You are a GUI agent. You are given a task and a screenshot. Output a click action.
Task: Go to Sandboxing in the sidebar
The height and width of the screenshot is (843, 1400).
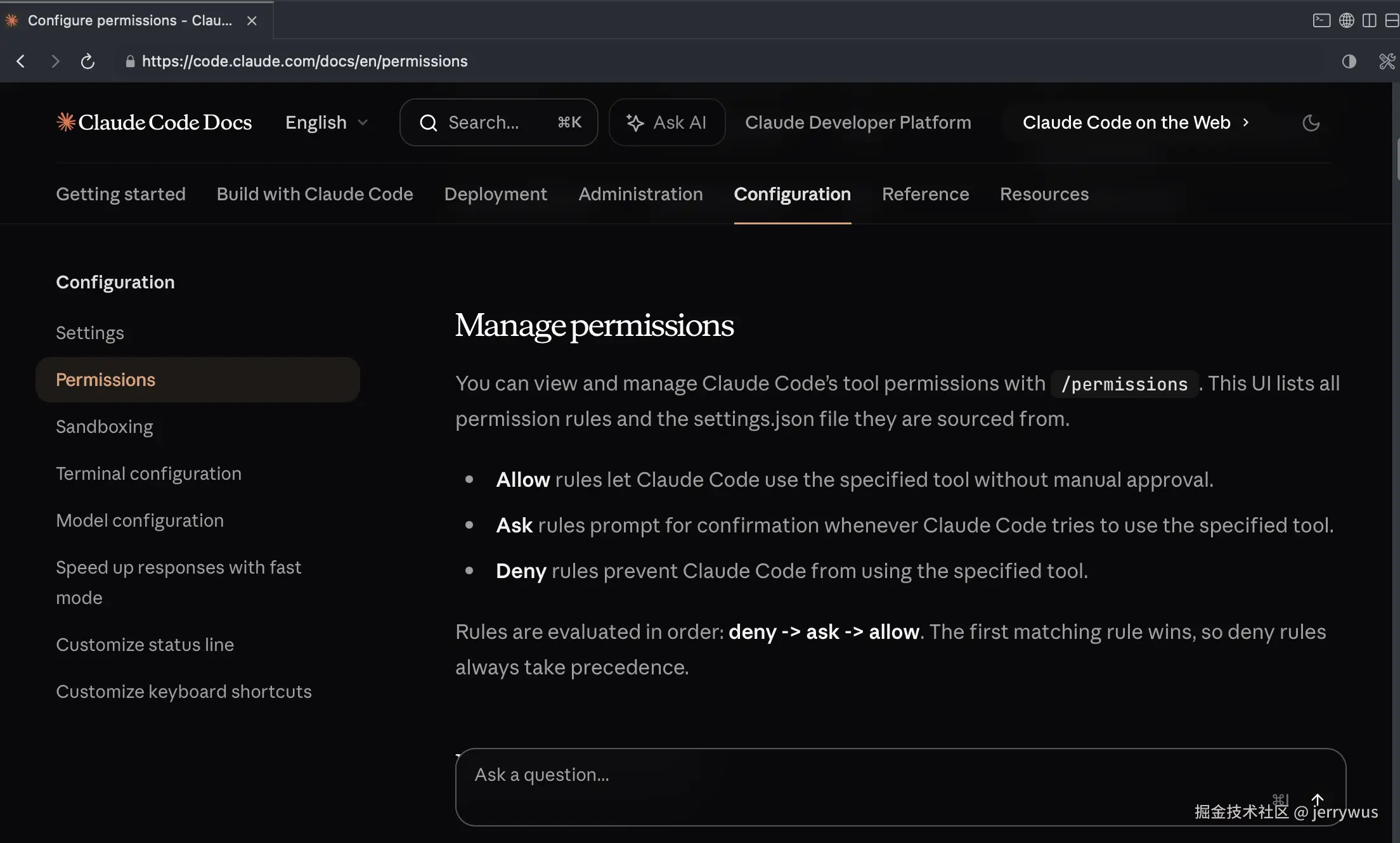pos(105,427)
